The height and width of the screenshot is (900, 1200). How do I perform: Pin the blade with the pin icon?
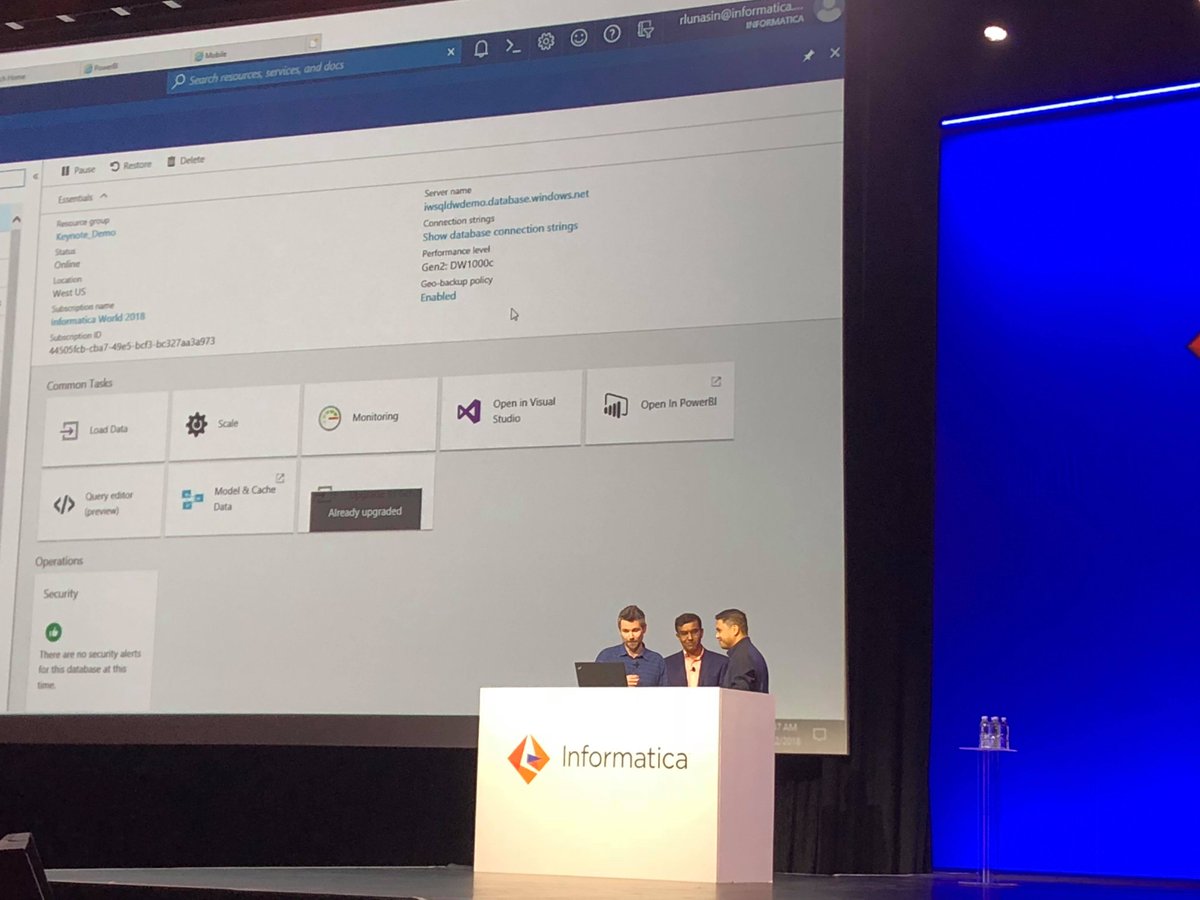pos(808,57)
